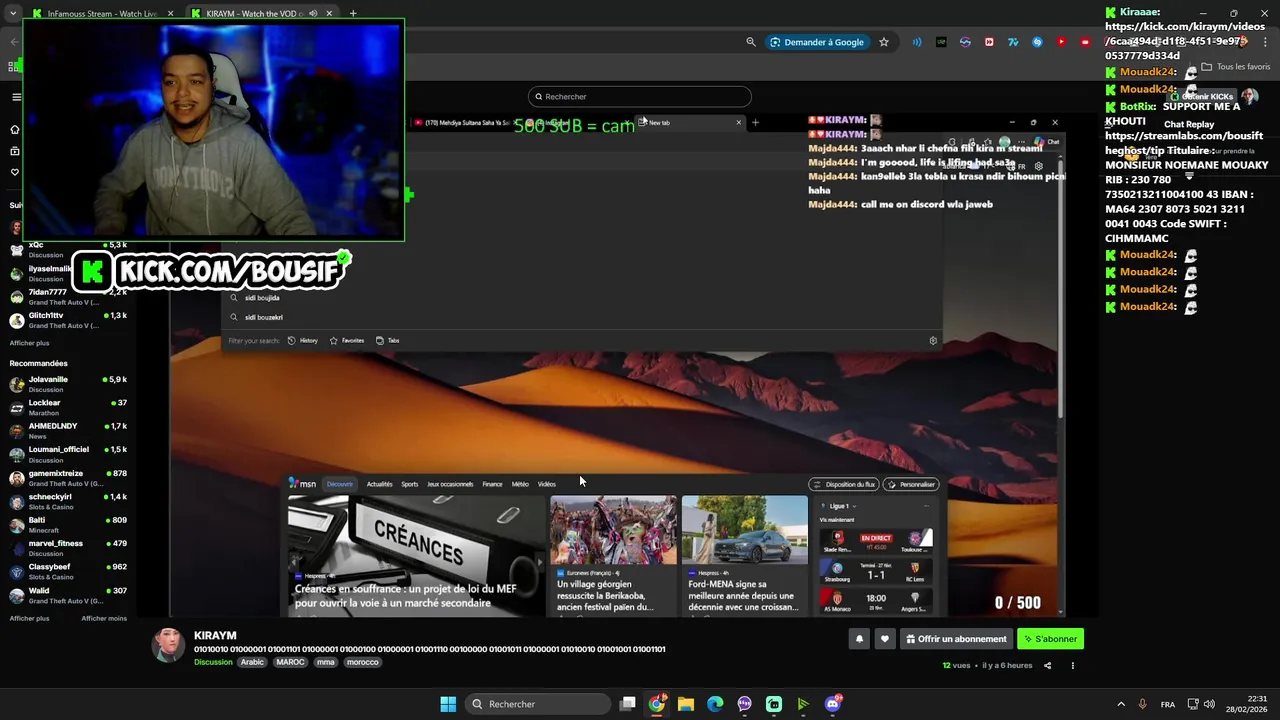Viewport: 1280px width, 720px height.
Task: Click the zoom magnifier icon in the address bar
Action: tap(751, 42)
